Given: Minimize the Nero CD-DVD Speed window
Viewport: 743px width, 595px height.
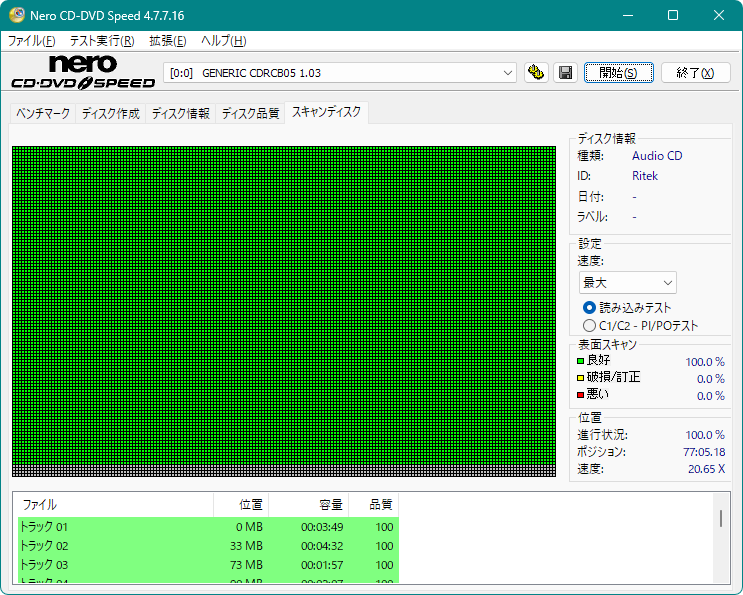Looking at the screenshot, I should point(628,15).
